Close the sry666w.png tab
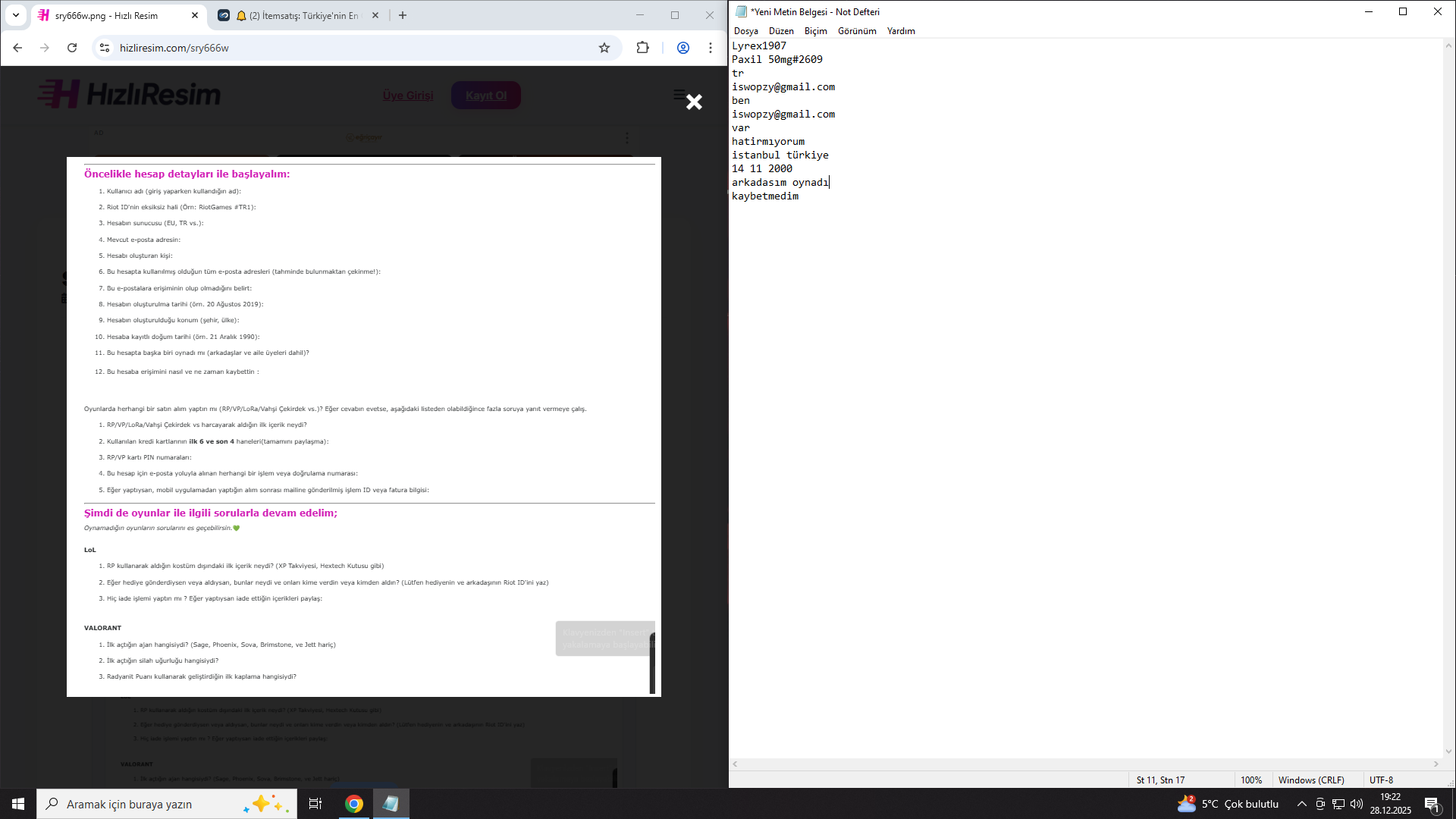The width and height of the screenshot is (1456, 819). click(195, 15)
